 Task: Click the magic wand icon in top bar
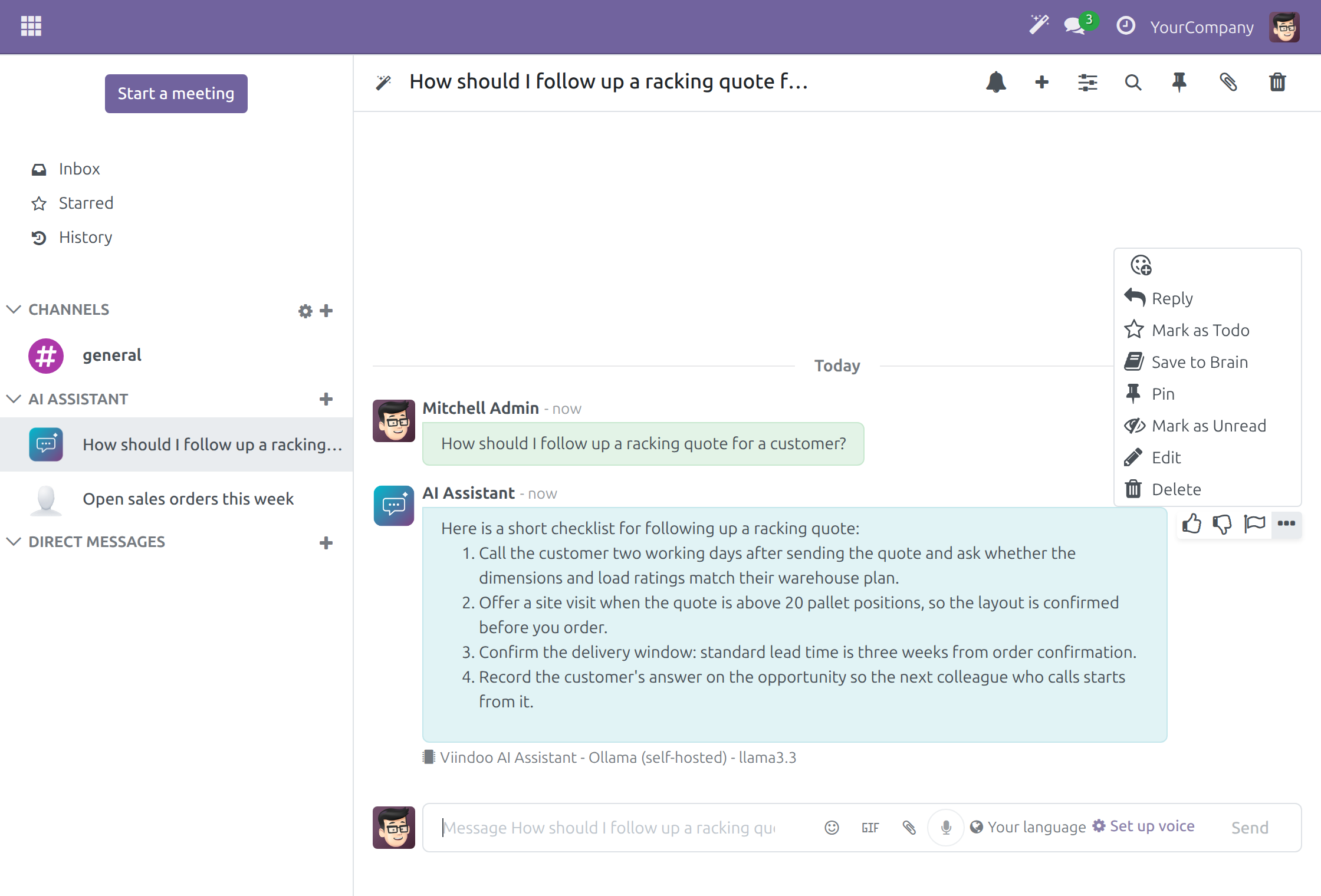[x=1039, y=25]
